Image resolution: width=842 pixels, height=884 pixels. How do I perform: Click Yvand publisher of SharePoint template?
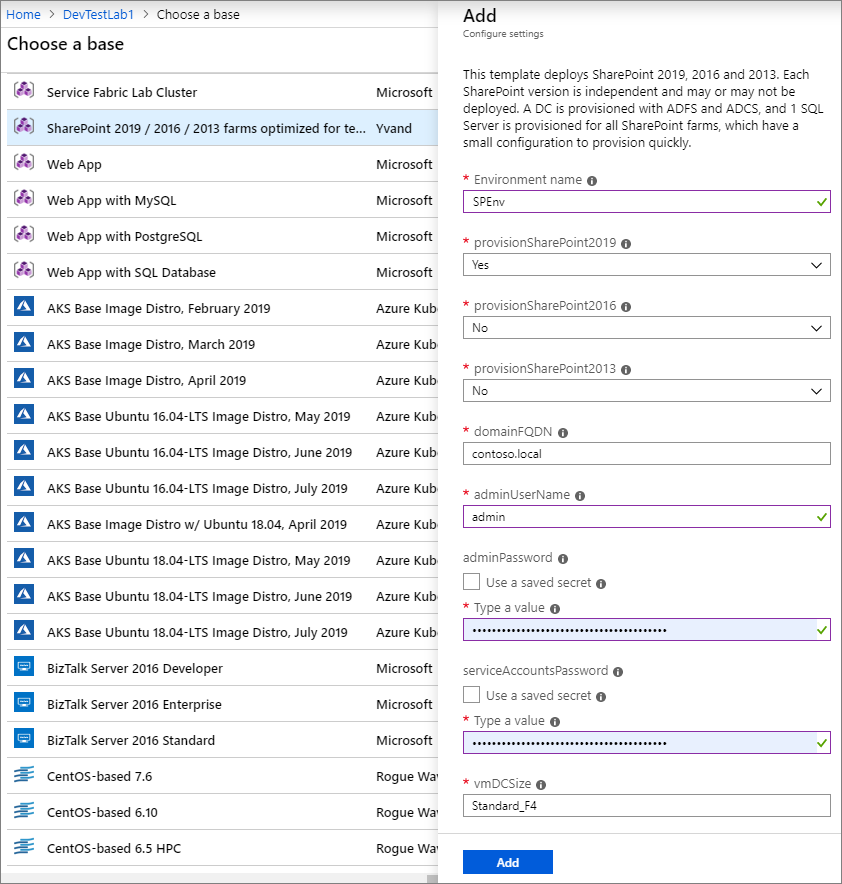coord(393,129)
